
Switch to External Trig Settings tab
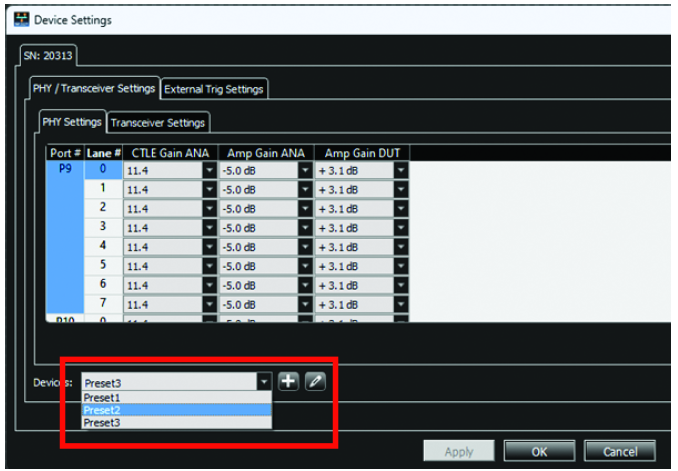tap(214, 89)
